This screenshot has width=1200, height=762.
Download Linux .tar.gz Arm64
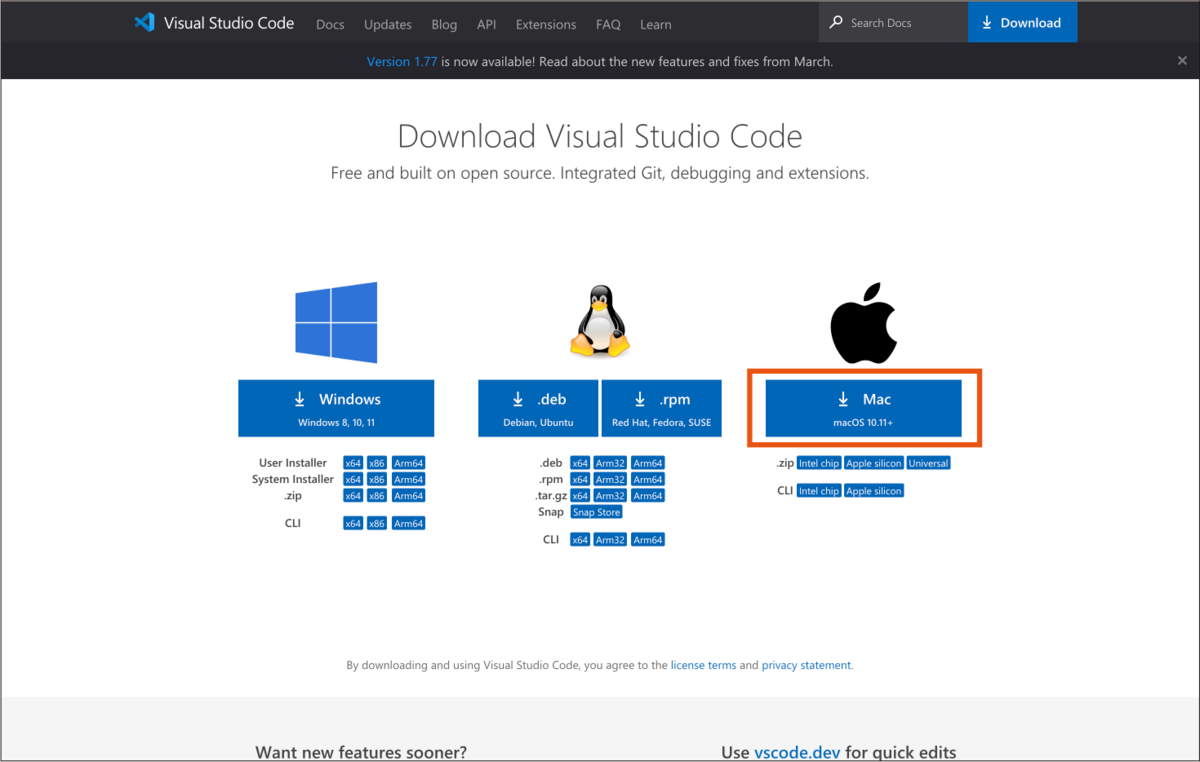tap(648, 496)
